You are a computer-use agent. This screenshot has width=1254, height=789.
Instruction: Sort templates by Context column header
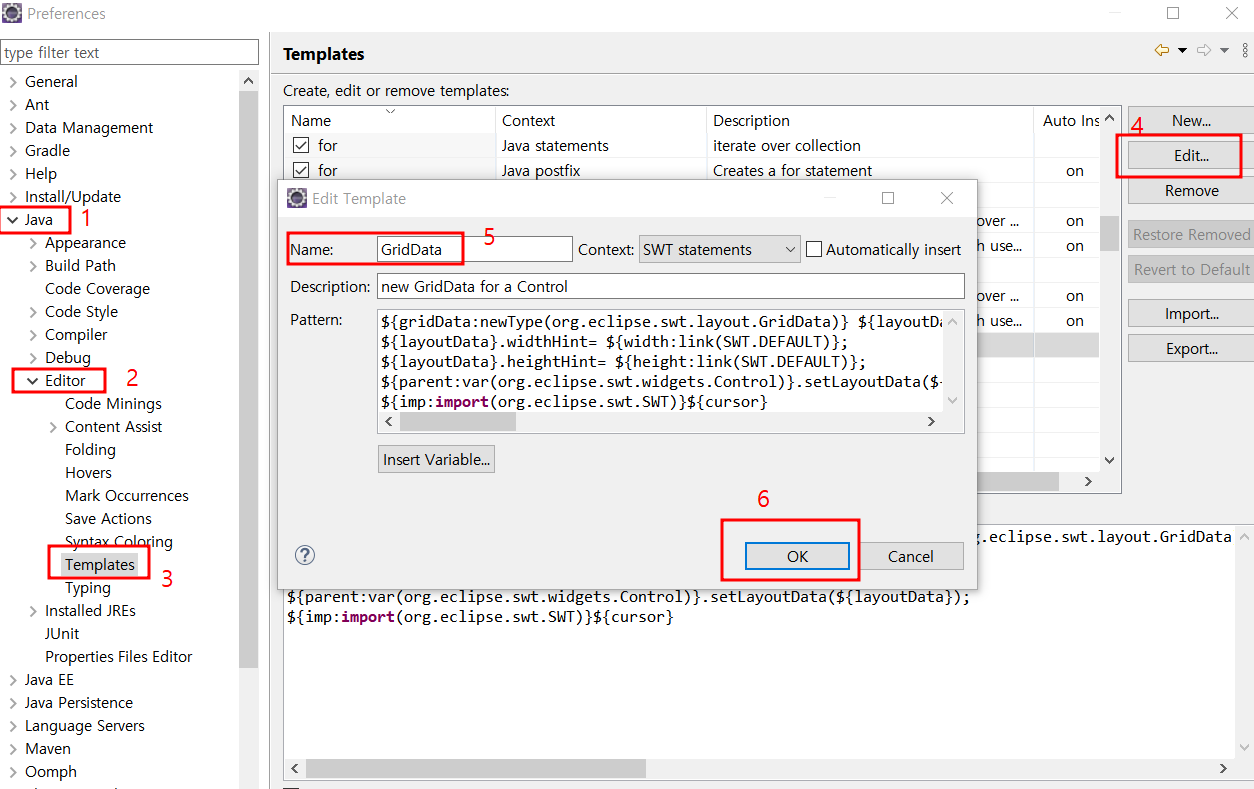(601, 121)
